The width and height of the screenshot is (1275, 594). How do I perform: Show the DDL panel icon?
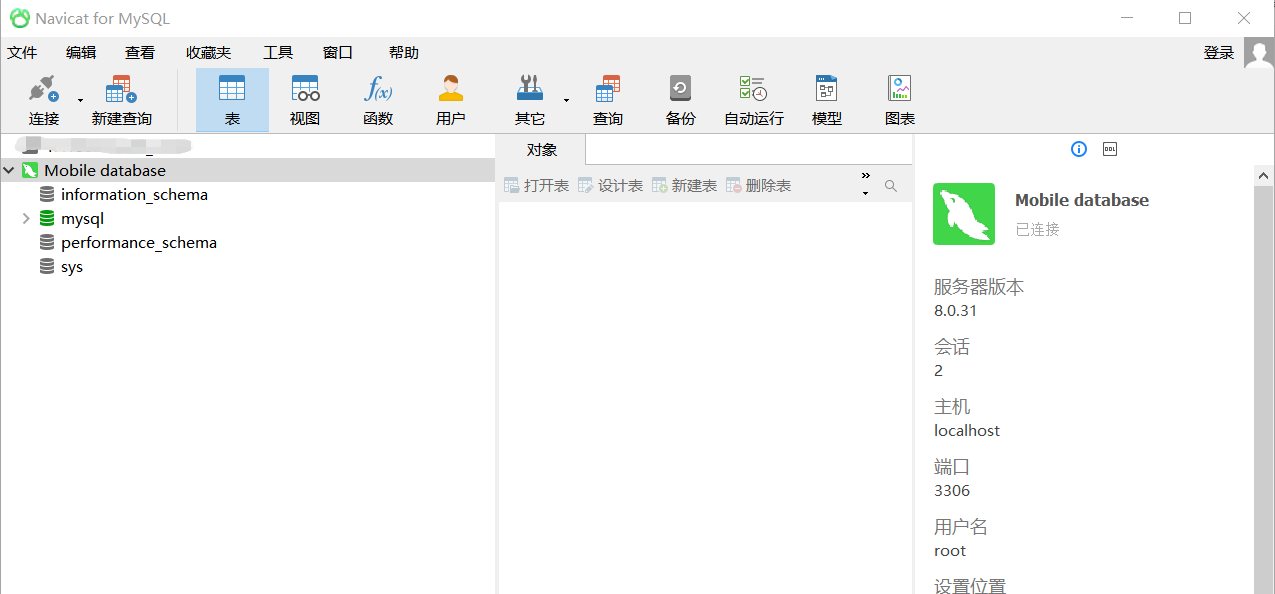(1110, 149)
